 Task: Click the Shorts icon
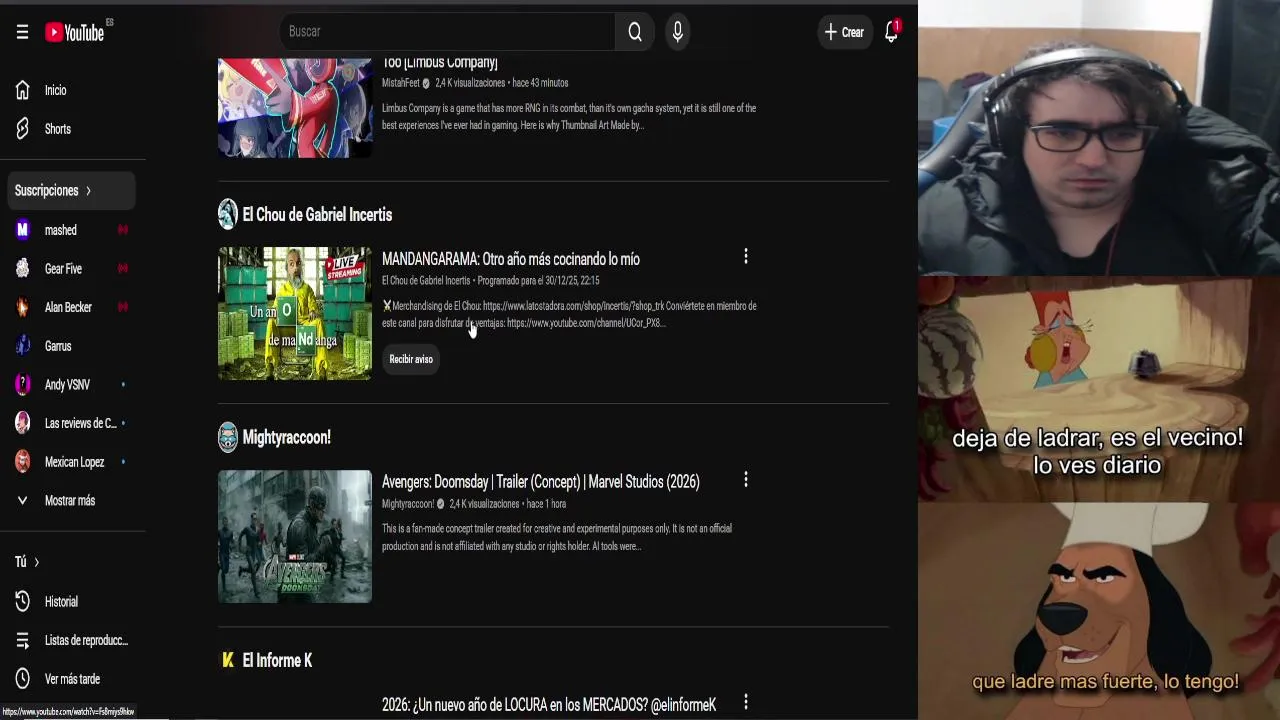click(x=22, y=129)
